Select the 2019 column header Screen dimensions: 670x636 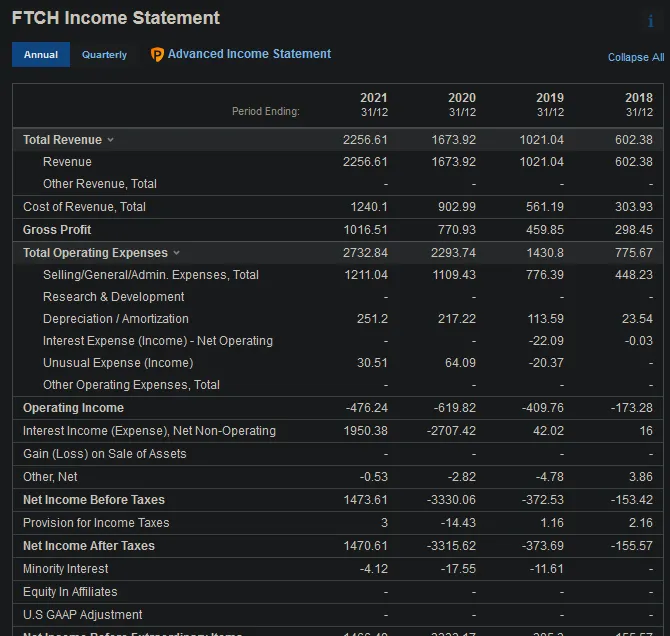[x=550, y=104]
